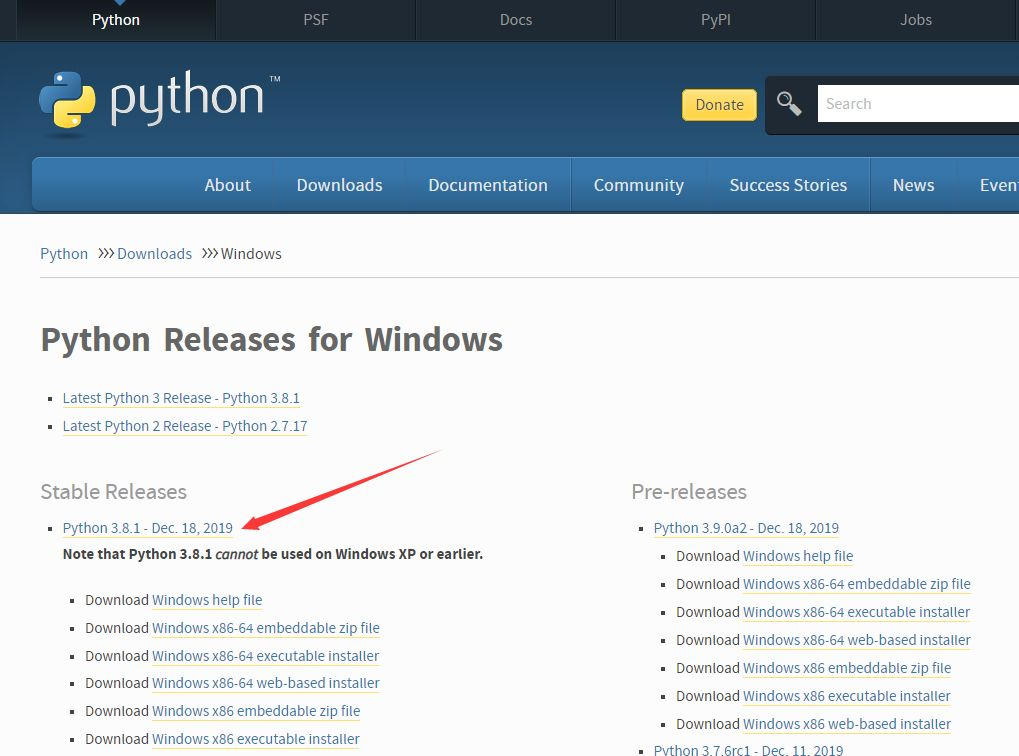This screenshot has height=756, width=1019.
Task: Download stable Windows x86-64 web-based installer
Action: click(x=266, y=683)
